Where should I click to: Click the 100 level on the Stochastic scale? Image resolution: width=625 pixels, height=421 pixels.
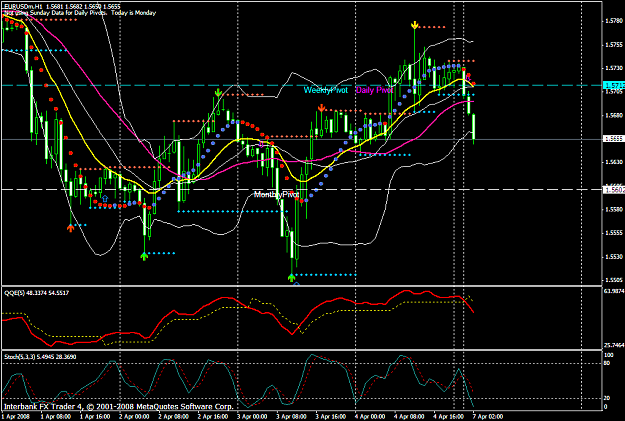point(609,355)
